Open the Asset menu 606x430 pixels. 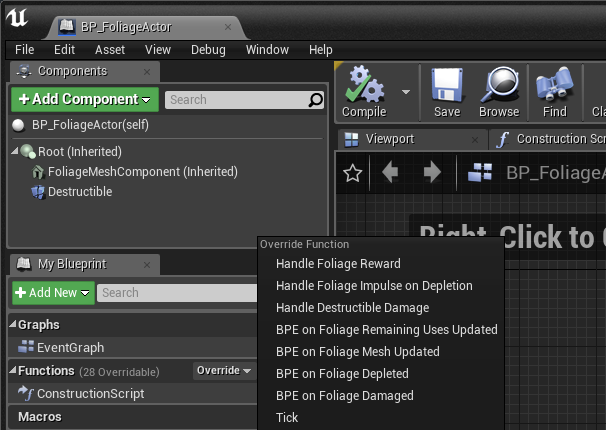[x=110, y=49]
